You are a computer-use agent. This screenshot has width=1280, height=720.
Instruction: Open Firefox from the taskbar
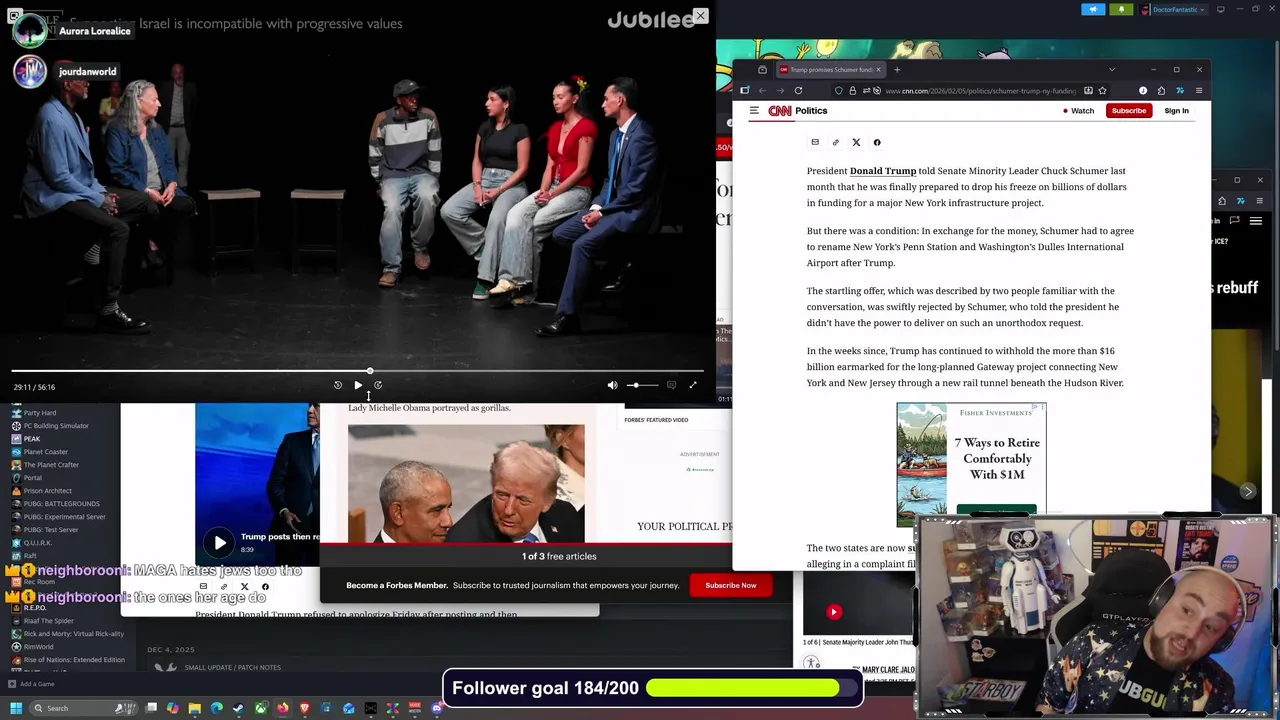point(283,708)
